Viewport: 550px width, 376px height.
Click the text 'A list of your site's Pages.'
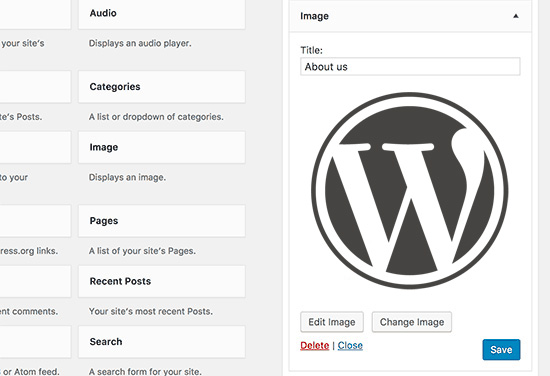pyautogui.click(x=142, y=251)
